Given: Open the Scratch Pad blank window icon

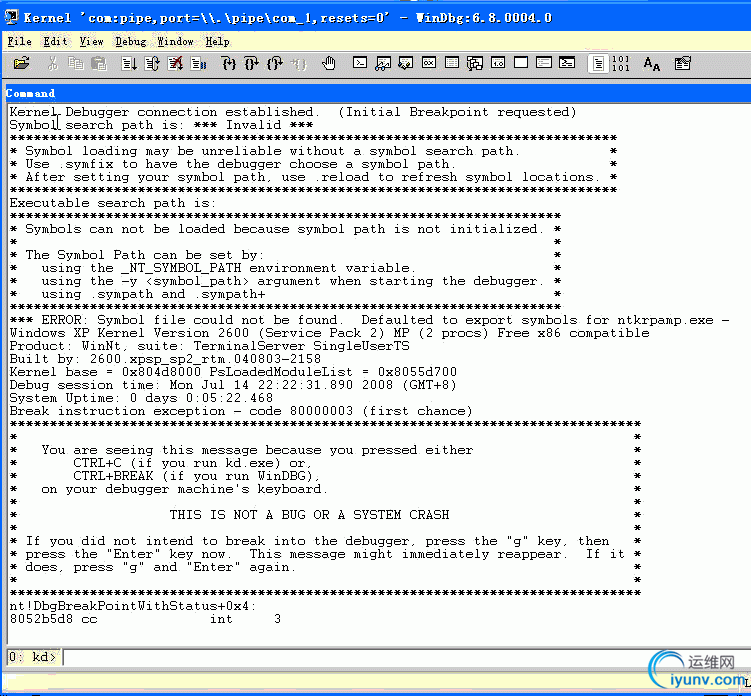Looking at the screenshot, I should pyautogui.click(x=521, y=63).
